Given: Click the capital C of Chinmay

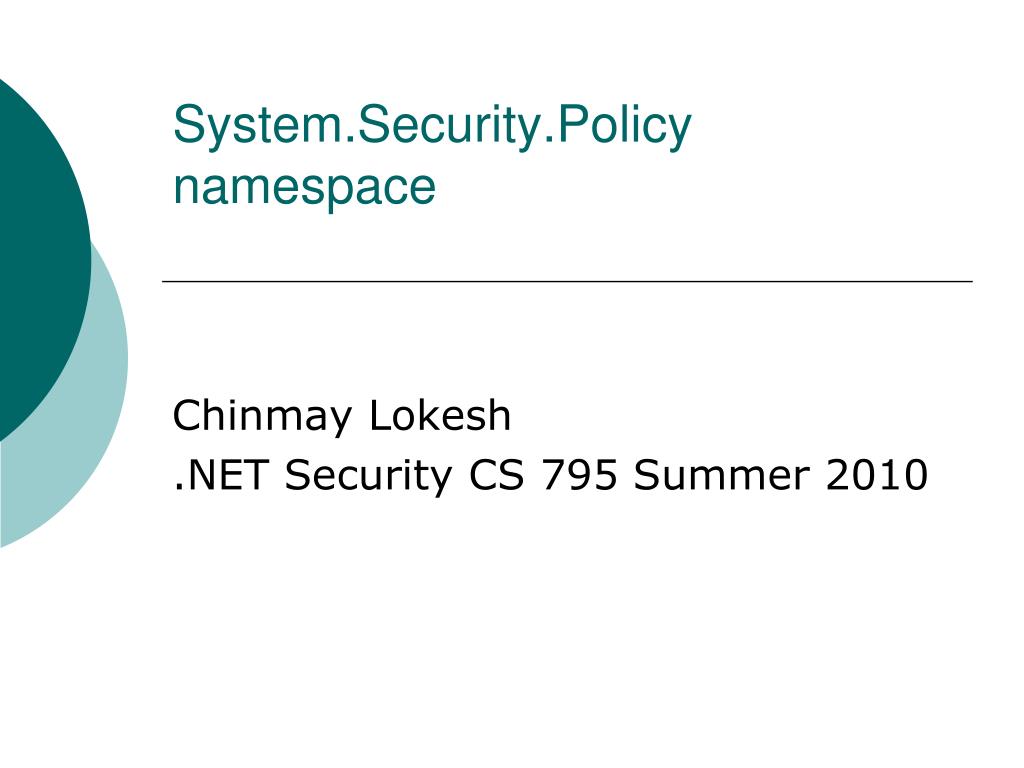Looking at the screenshot, I should (188, 415).
